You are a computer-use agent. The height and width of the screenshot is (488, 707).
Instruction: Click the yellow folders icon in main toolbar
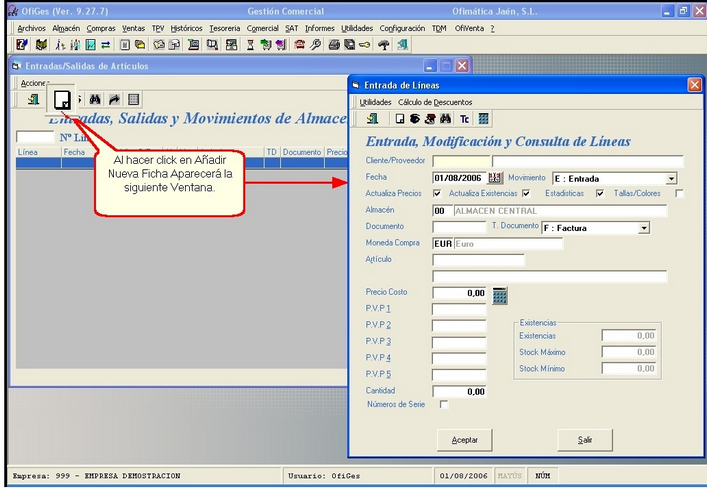click(x=140, y=45)
